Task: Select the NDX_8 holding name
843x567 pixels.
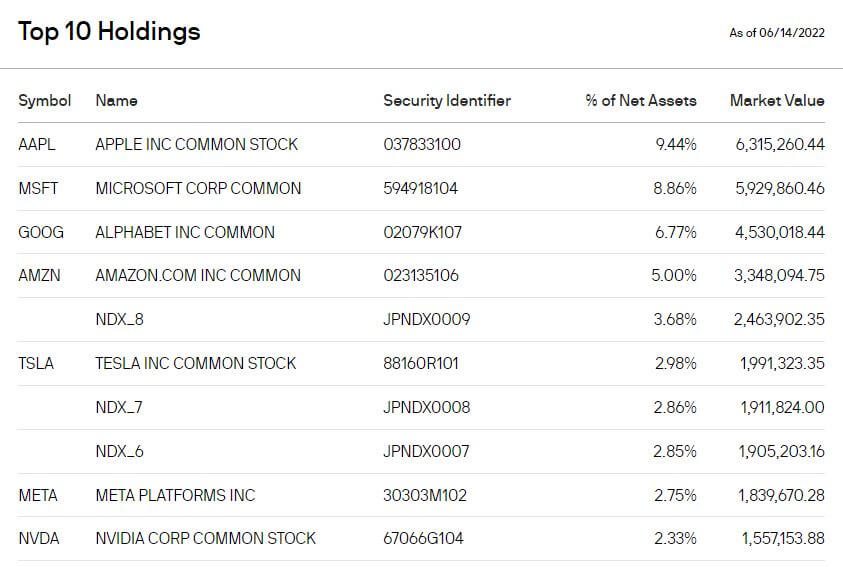Action: (120, 319)
